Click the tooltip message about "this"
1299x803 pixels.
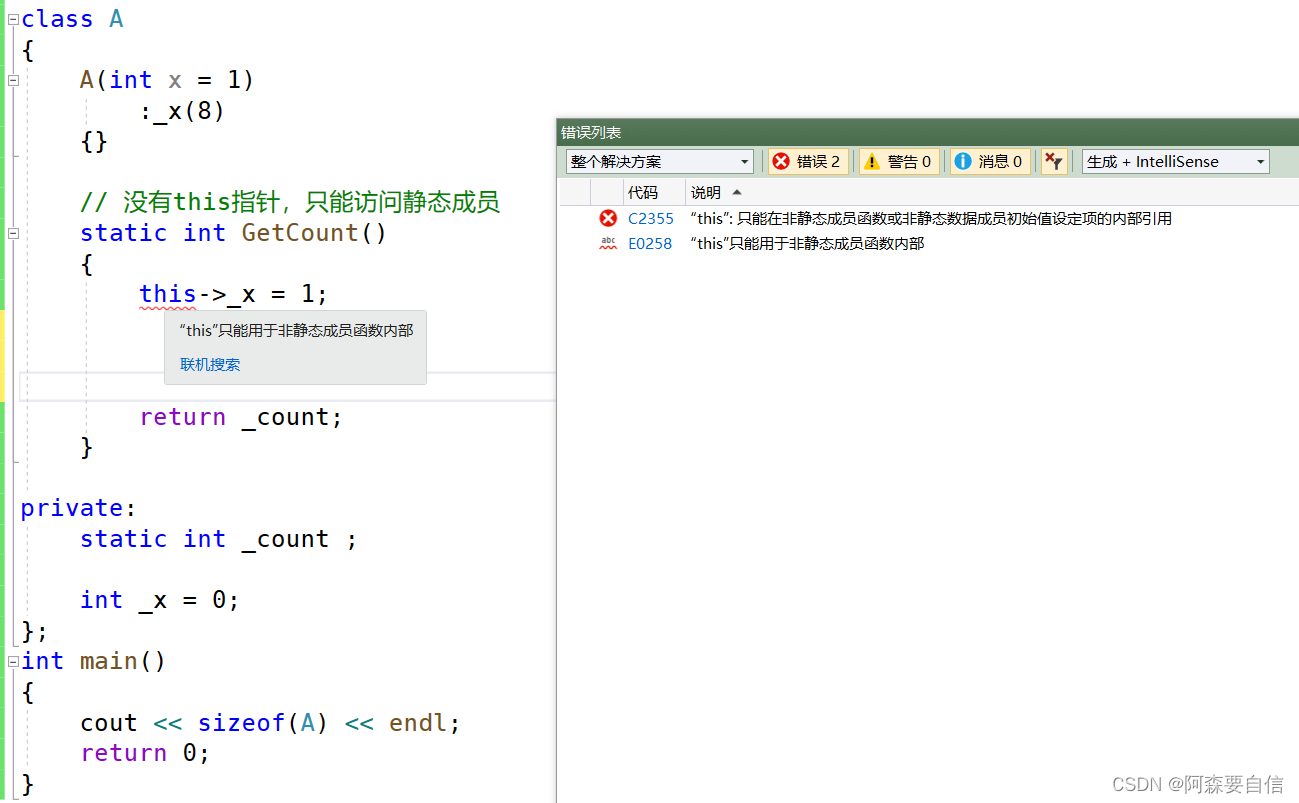tap(296, 330)
